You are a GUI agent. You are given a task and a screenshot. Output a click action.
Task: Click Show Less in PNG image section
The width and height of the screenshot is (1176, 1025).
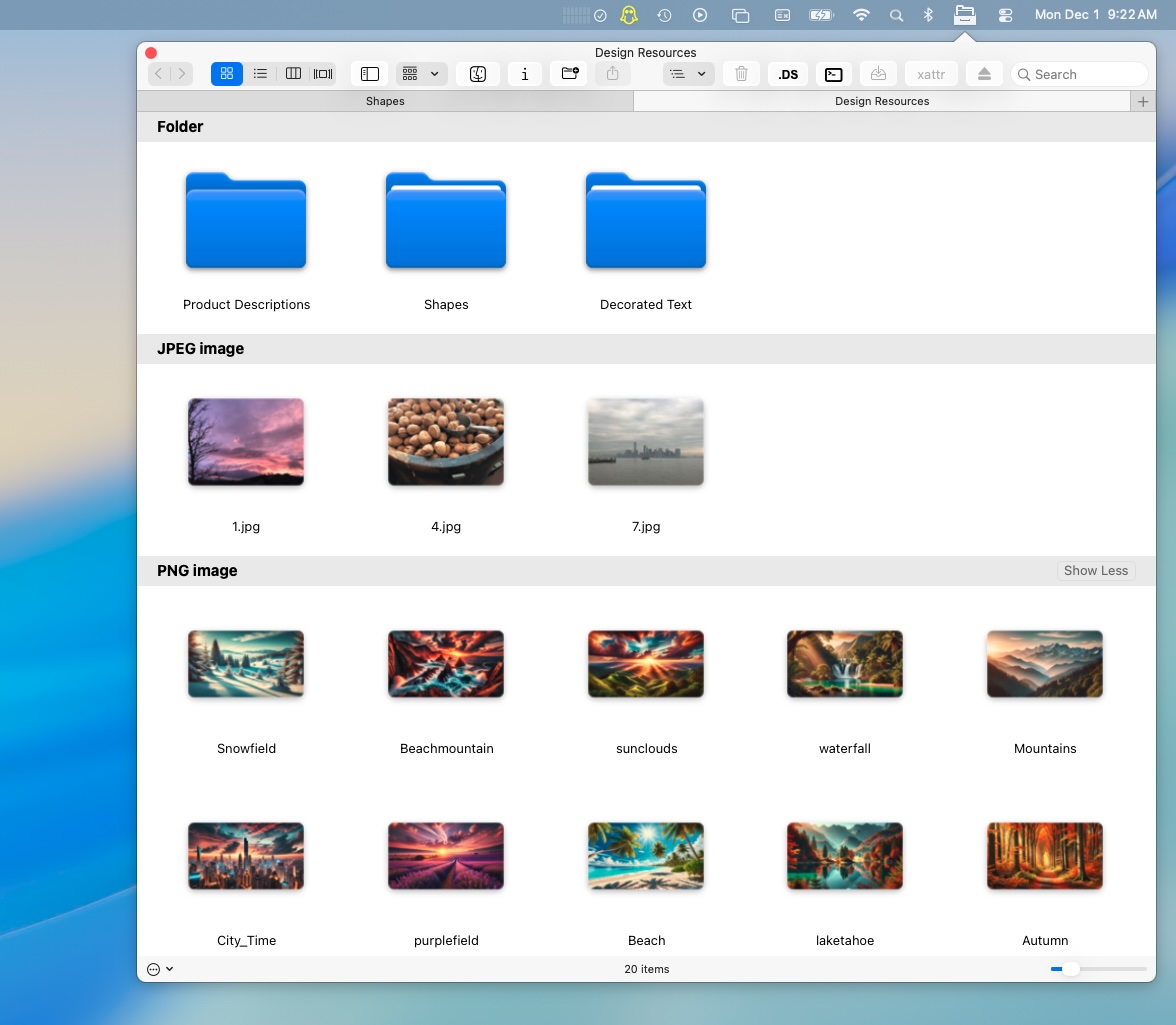point(1096,570)
